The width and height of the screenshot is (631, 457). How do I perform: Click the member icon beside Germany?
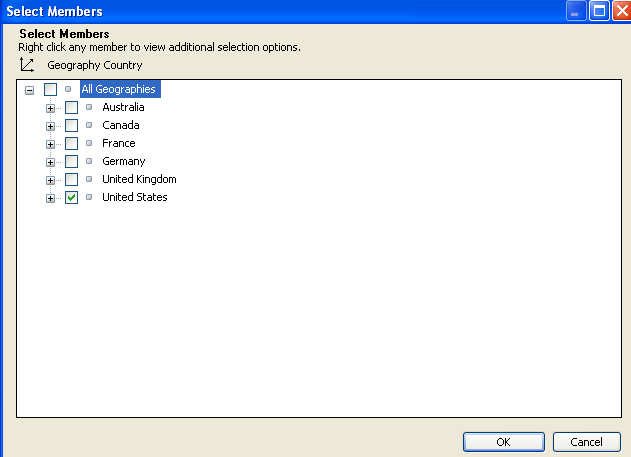(89, 161)
